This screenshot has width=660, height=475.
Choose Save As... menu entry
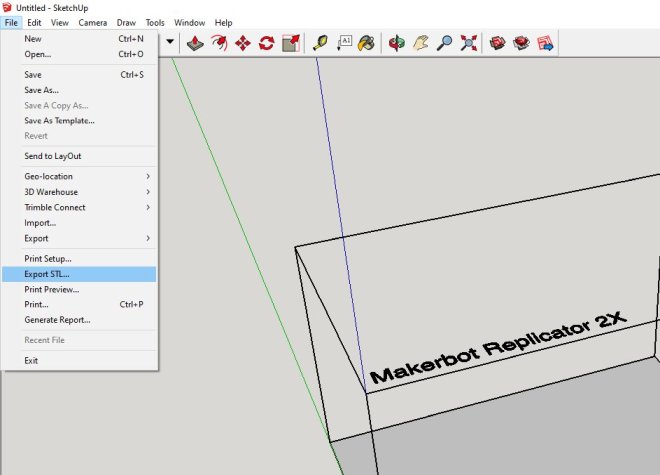coord(79,90)
